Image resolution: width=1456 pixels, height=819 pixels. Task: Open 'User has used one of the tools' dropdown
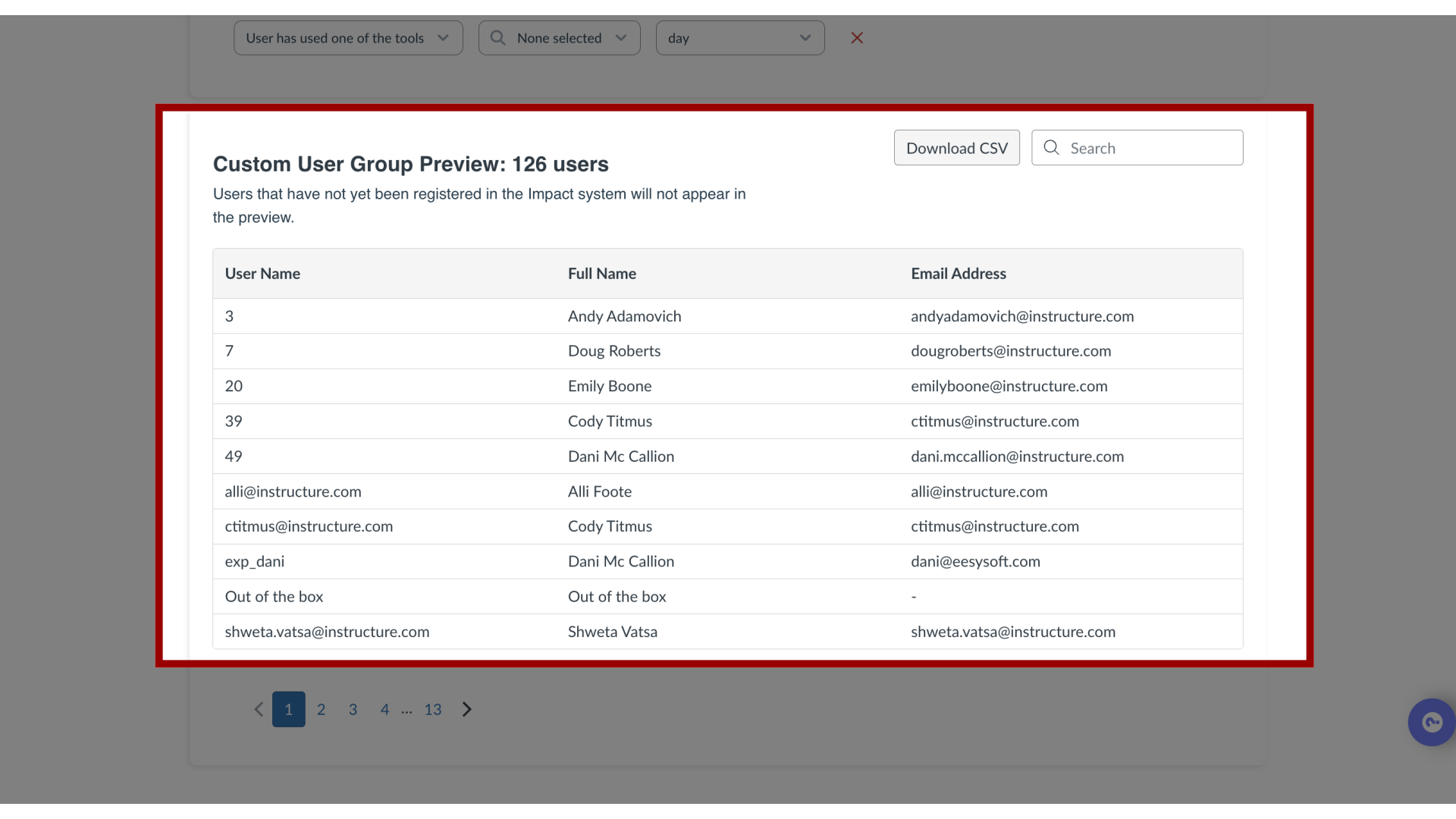pyautogui.click(x=348, y=38)
